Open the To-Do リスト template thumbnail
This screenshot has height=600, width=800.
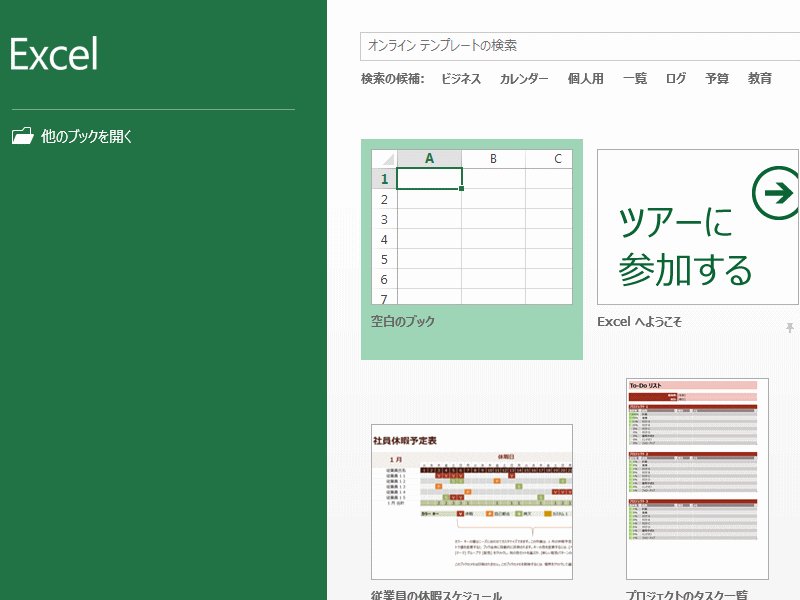[697, 479]
